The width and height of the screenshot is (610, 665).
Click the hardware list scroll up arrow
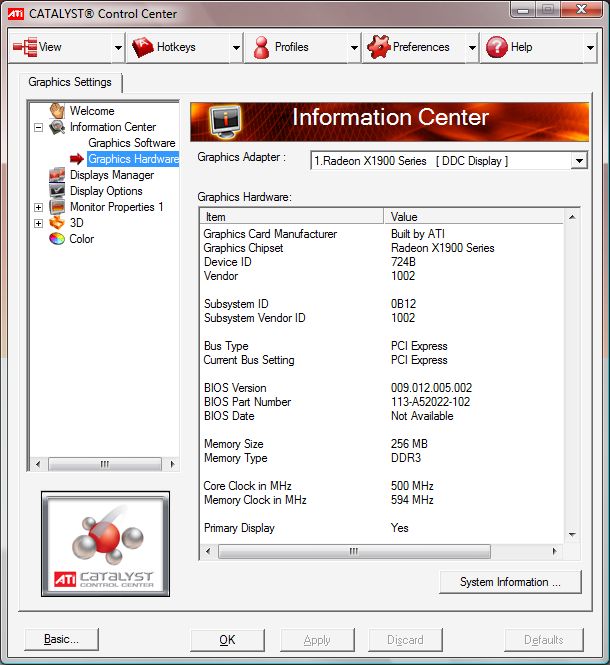point(572,217)
